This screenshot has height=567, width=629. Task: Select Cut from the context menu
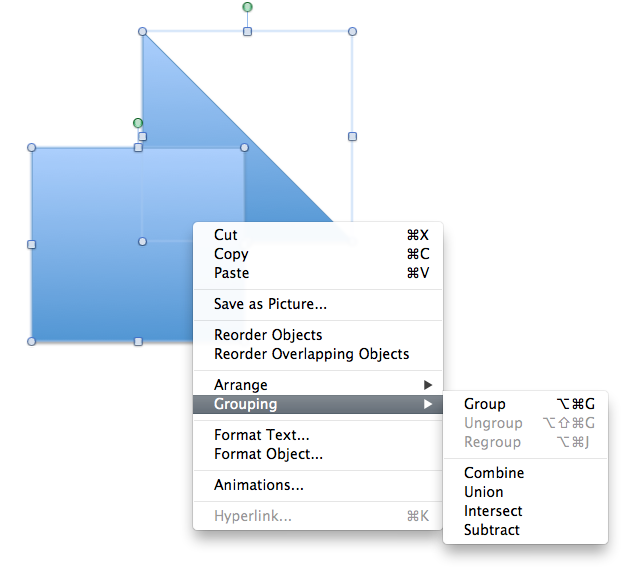pos(227,235)
